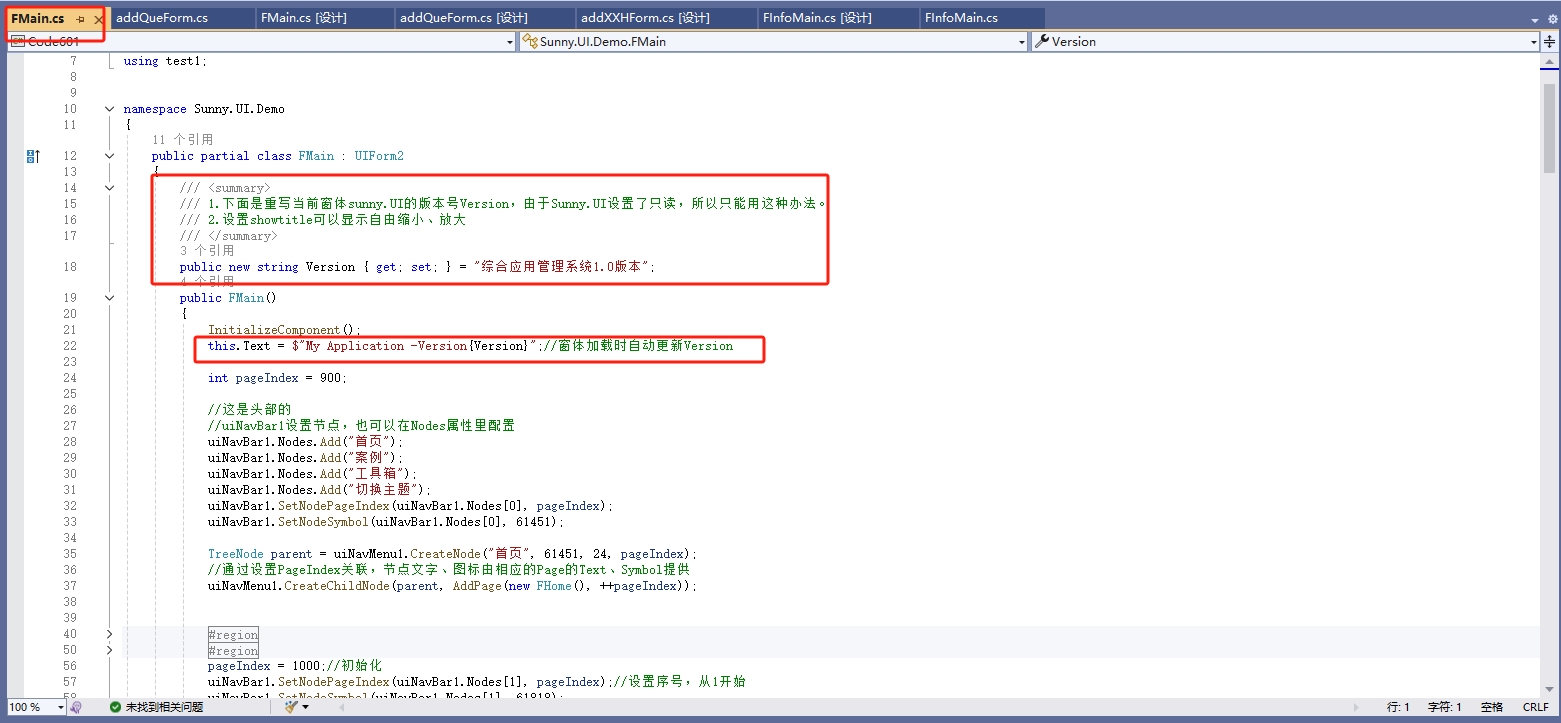Click IntelliCode suggestions icon in status bar

(76, 707)
